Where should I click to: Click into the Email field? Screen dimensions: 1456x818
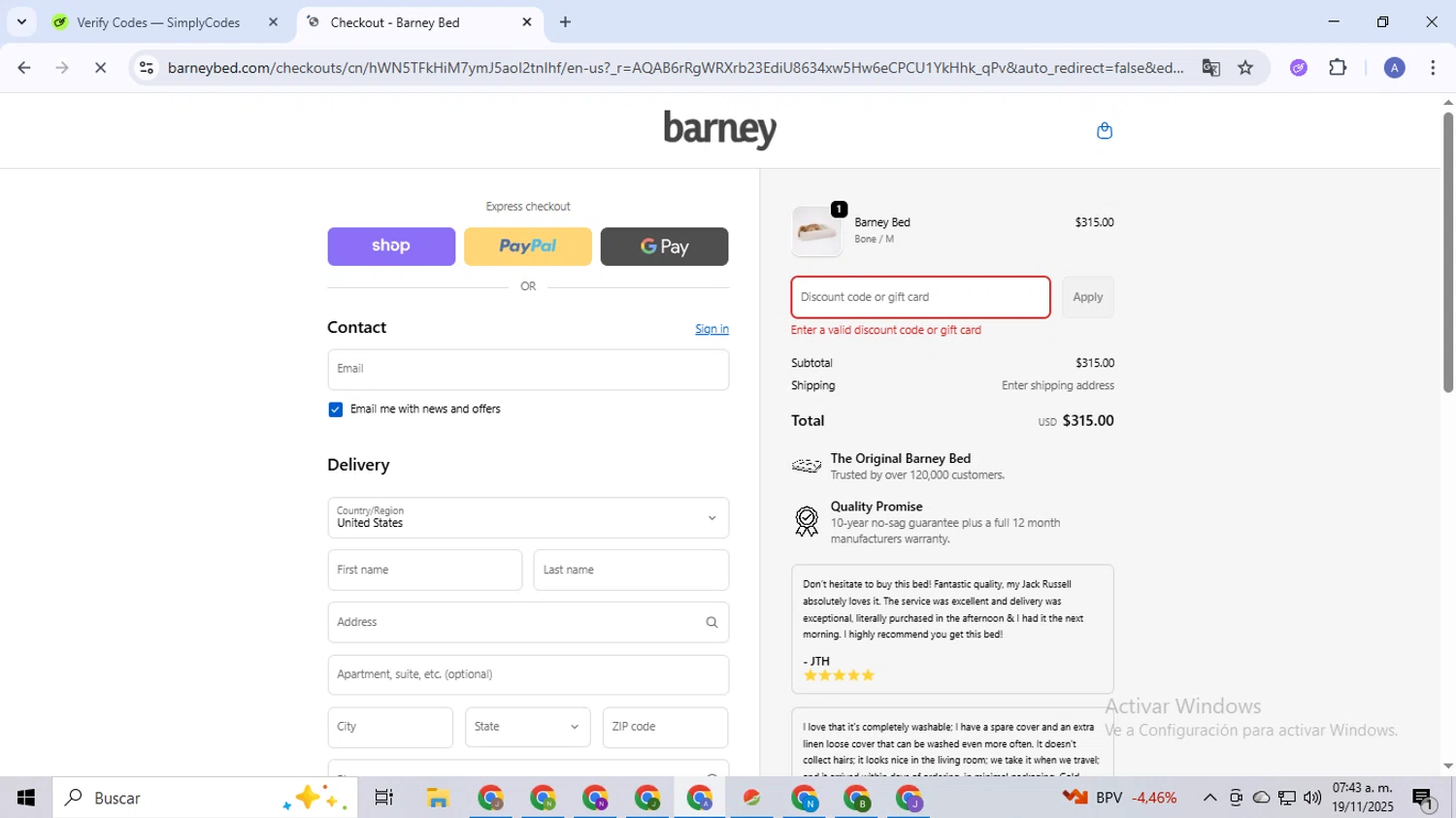(528, 370)
